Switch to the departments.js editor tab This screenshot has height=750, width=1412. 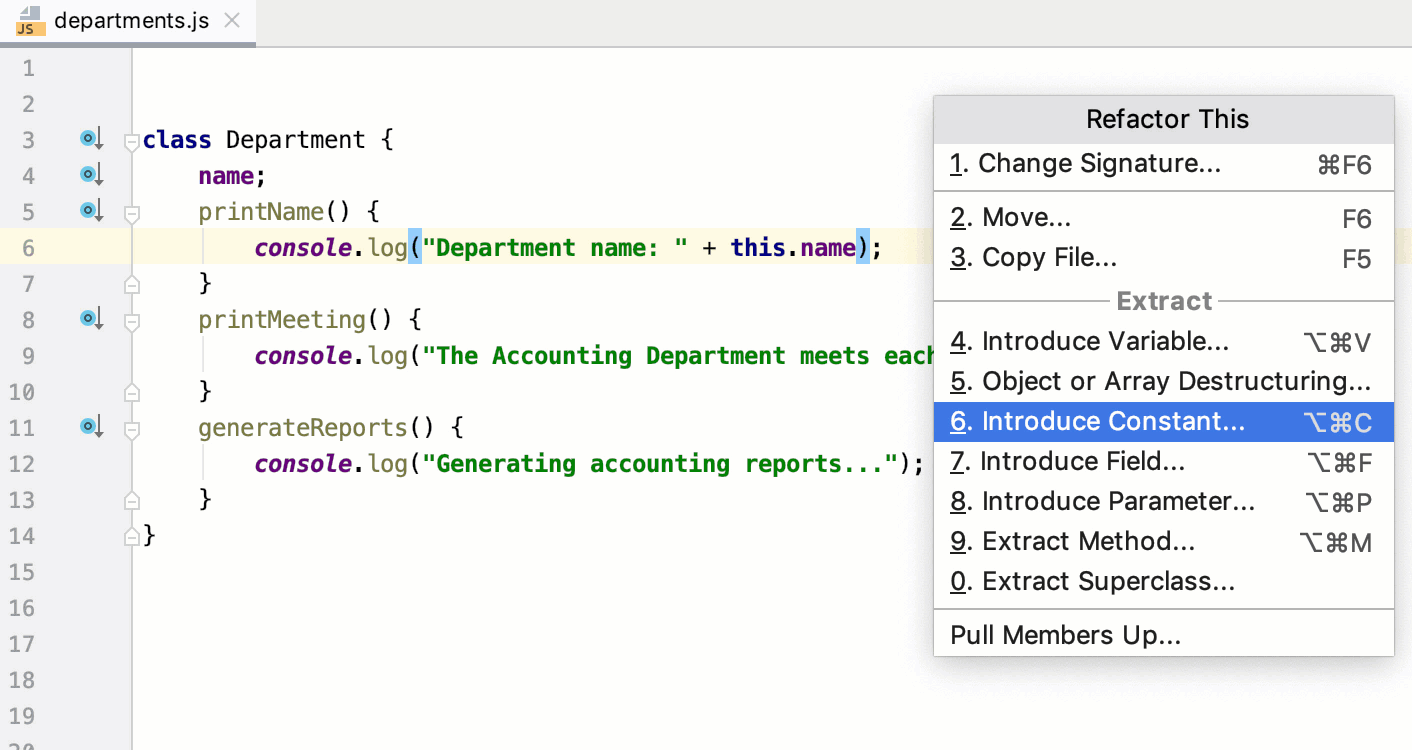pos(131,18)
